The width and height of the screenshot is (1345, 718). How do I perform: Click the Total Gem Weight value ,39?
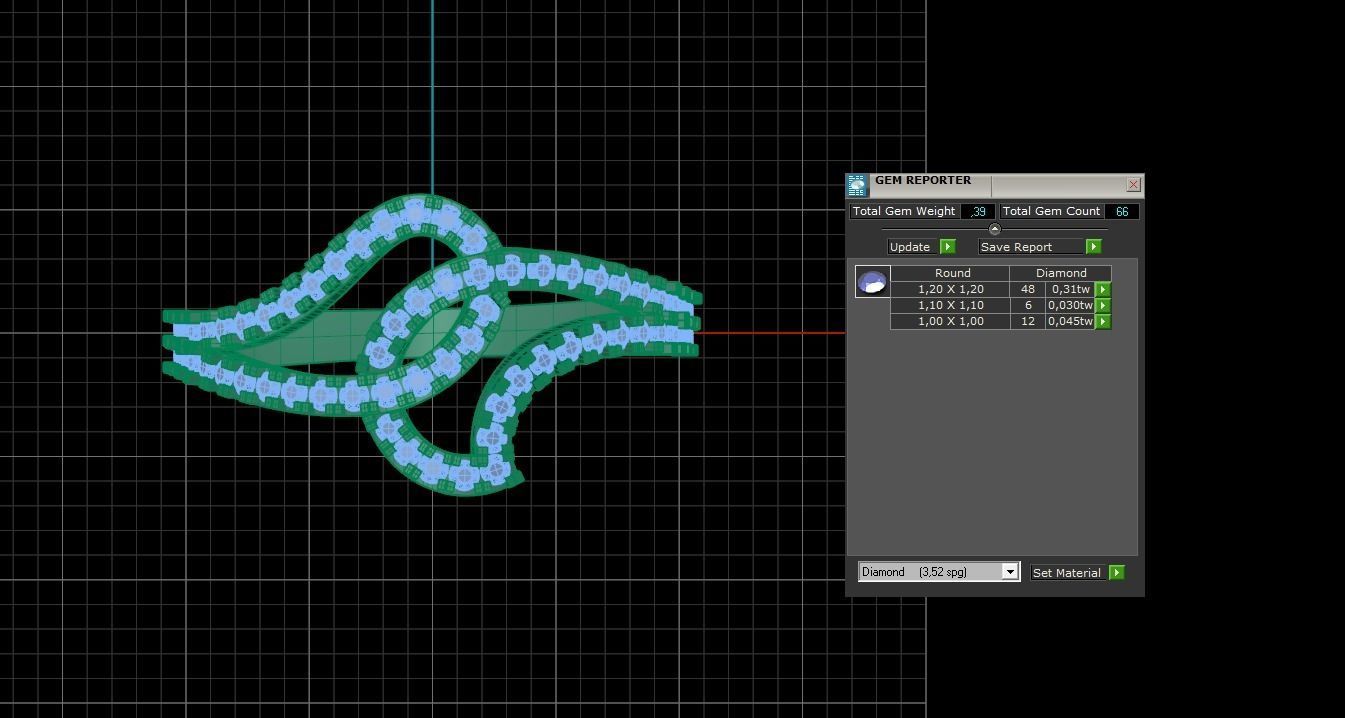click(978, 211)
